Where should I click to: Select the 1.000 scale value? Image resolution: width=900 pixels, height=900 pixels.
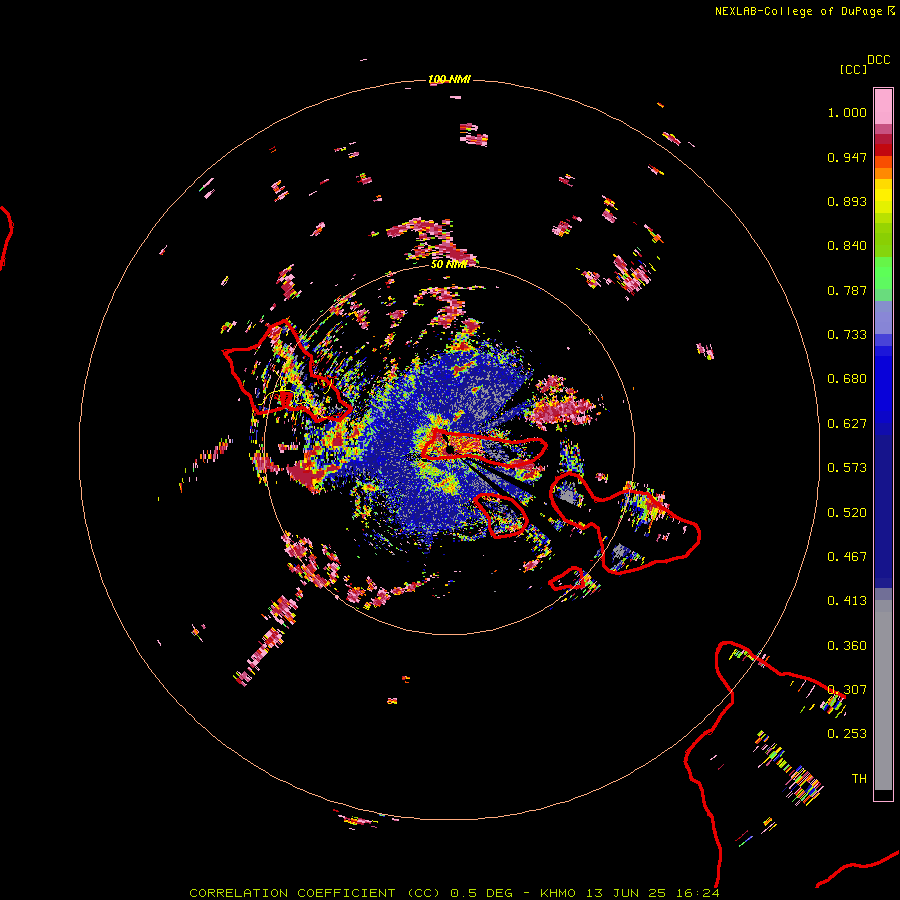click(847, 112)
